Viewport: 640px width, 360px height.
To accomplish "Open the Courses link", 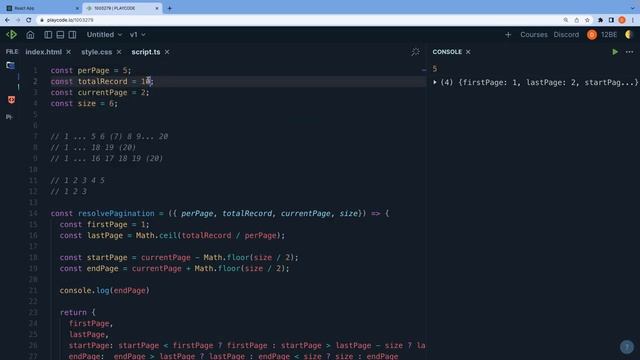I will coord(533,35).
